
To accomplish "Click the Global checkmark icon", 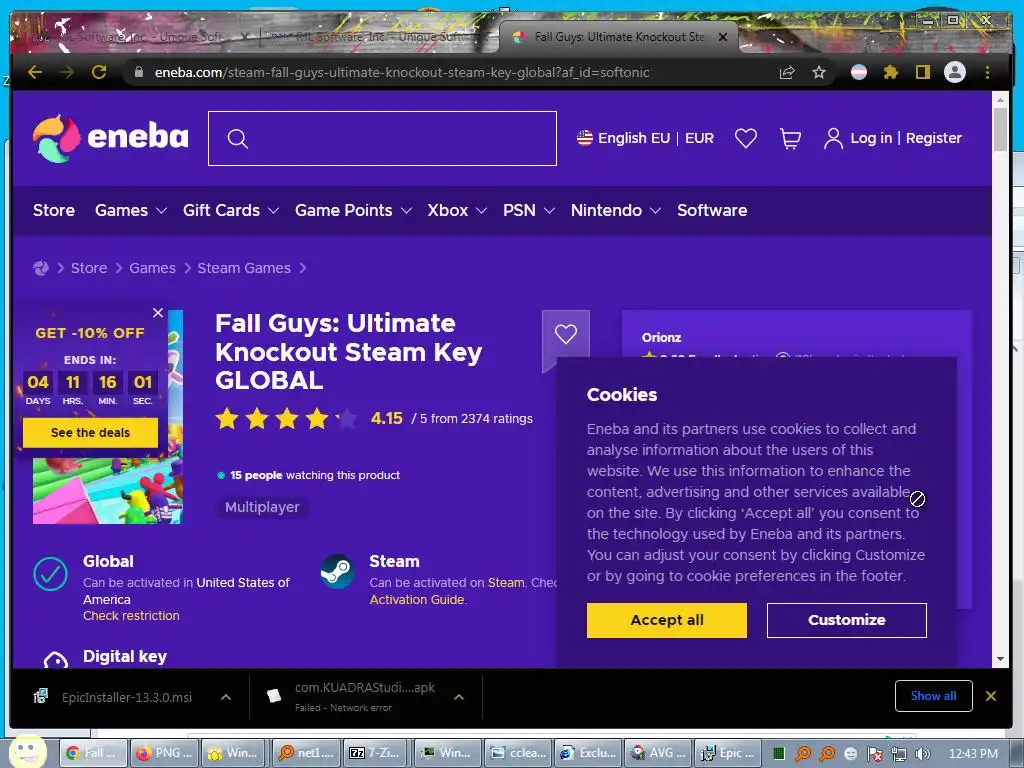I will pyautogui.click(x=50, y=574).
